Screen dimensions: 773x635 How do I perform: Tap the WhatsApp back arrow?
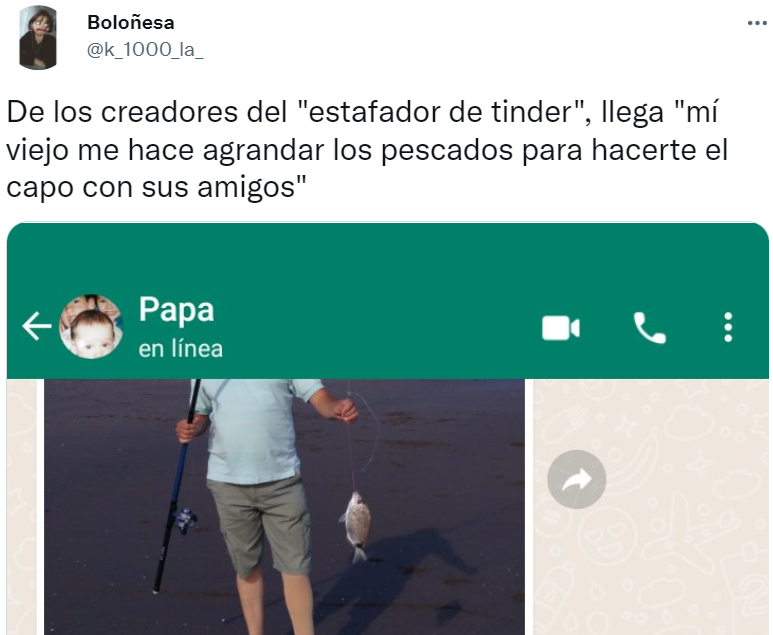(x=36, y=326)
